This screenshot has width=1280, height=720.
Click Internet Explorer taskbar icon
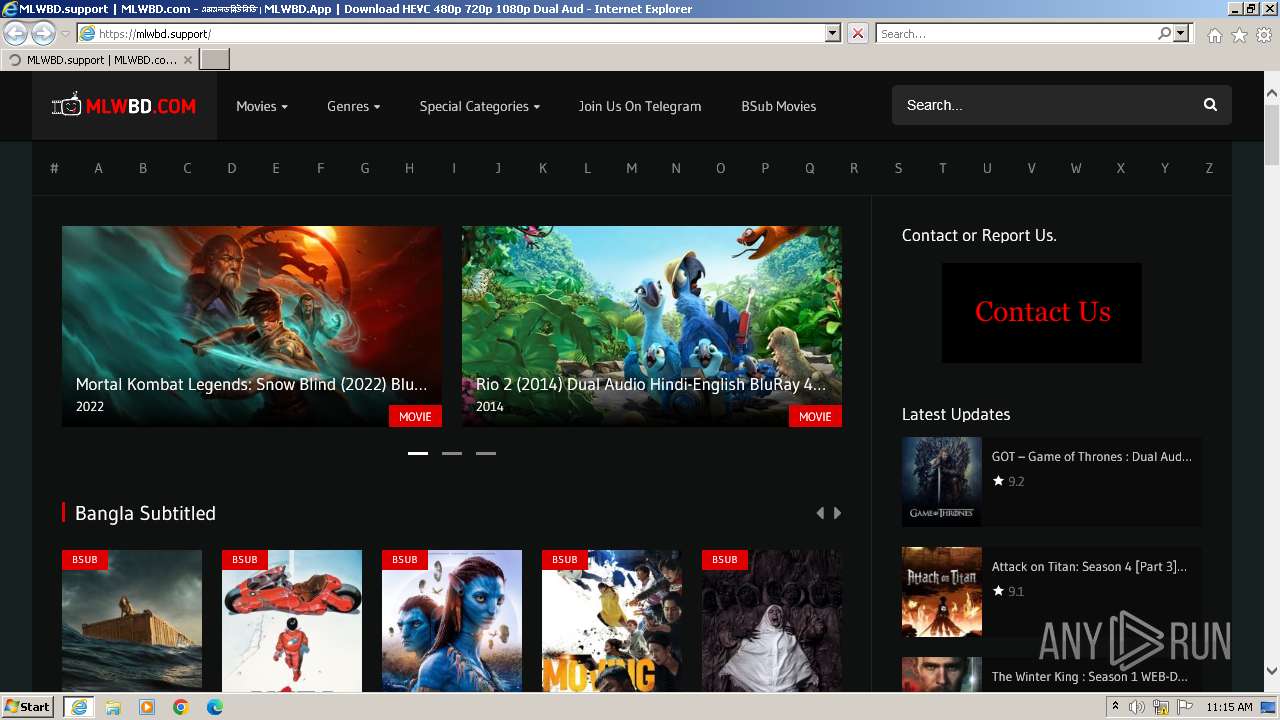click(x=78, y=707)
